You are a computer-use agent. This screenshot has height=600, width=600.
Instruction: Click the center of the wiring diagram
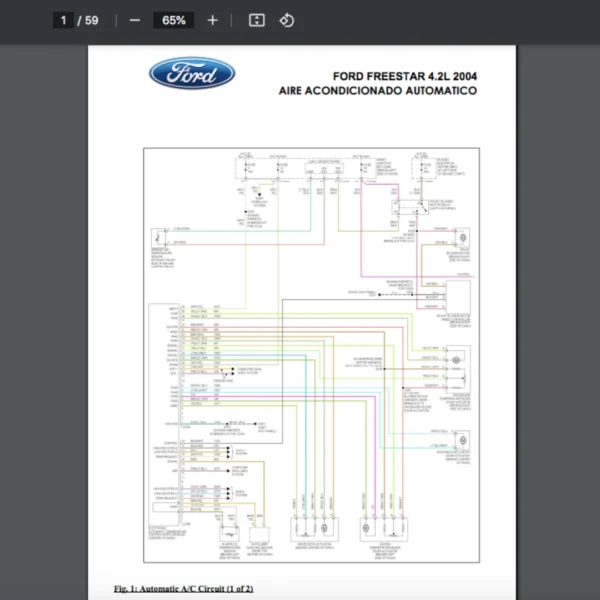tap(309, 360)
